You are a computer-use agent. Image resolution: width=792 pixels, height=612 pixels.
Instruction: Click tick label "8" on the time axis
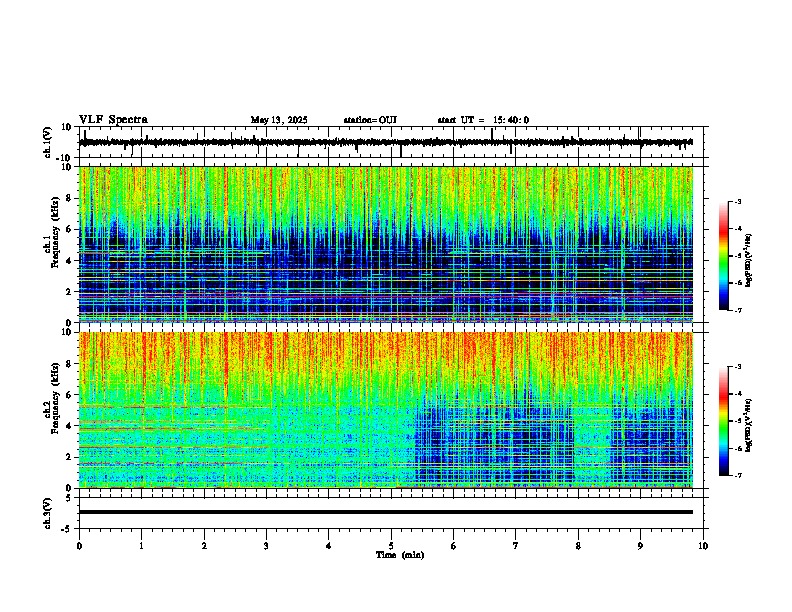coord(578,546)
